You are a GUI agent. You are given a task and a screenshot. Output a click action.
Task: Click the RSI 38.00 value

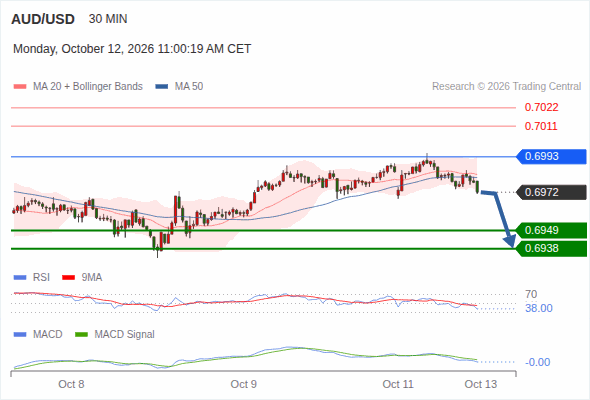539,309
